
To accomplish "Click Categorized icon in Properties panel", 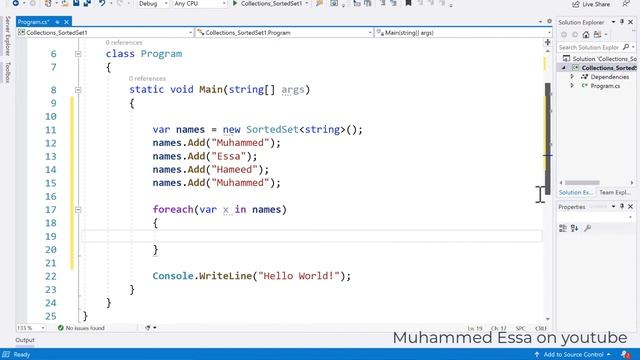I will click(x=563, y=228).
